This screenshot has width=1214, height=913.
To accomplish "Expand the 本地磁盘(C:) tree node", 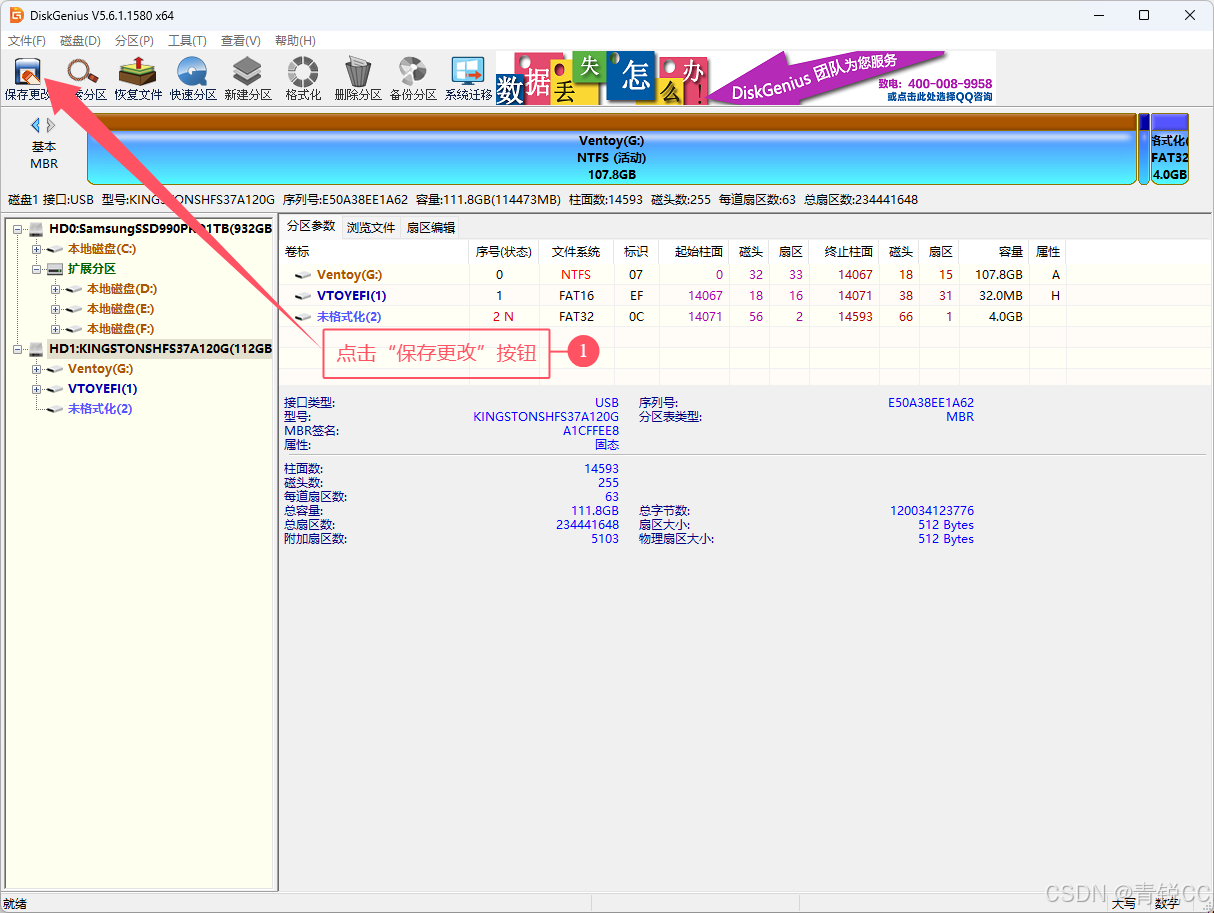I will [37, 249].
